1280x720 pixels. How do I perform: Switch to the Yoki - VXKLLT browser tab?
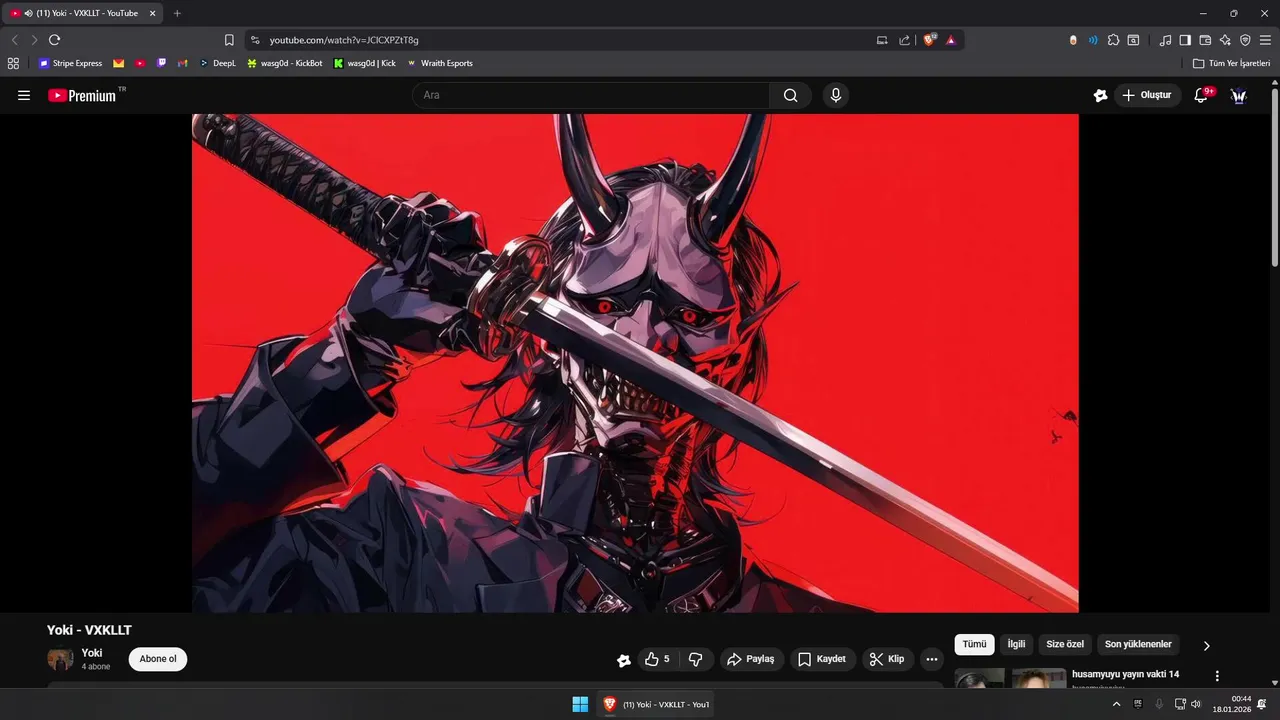(84, 13)
